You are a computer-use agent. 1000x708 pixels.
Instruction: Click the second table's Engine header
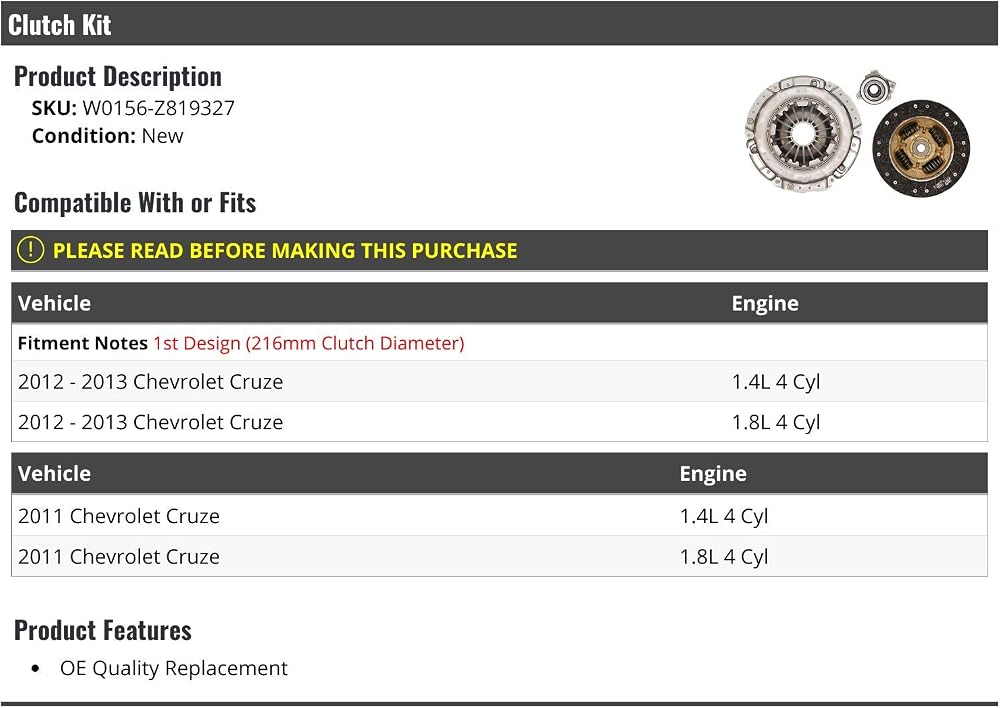[713, 473]
